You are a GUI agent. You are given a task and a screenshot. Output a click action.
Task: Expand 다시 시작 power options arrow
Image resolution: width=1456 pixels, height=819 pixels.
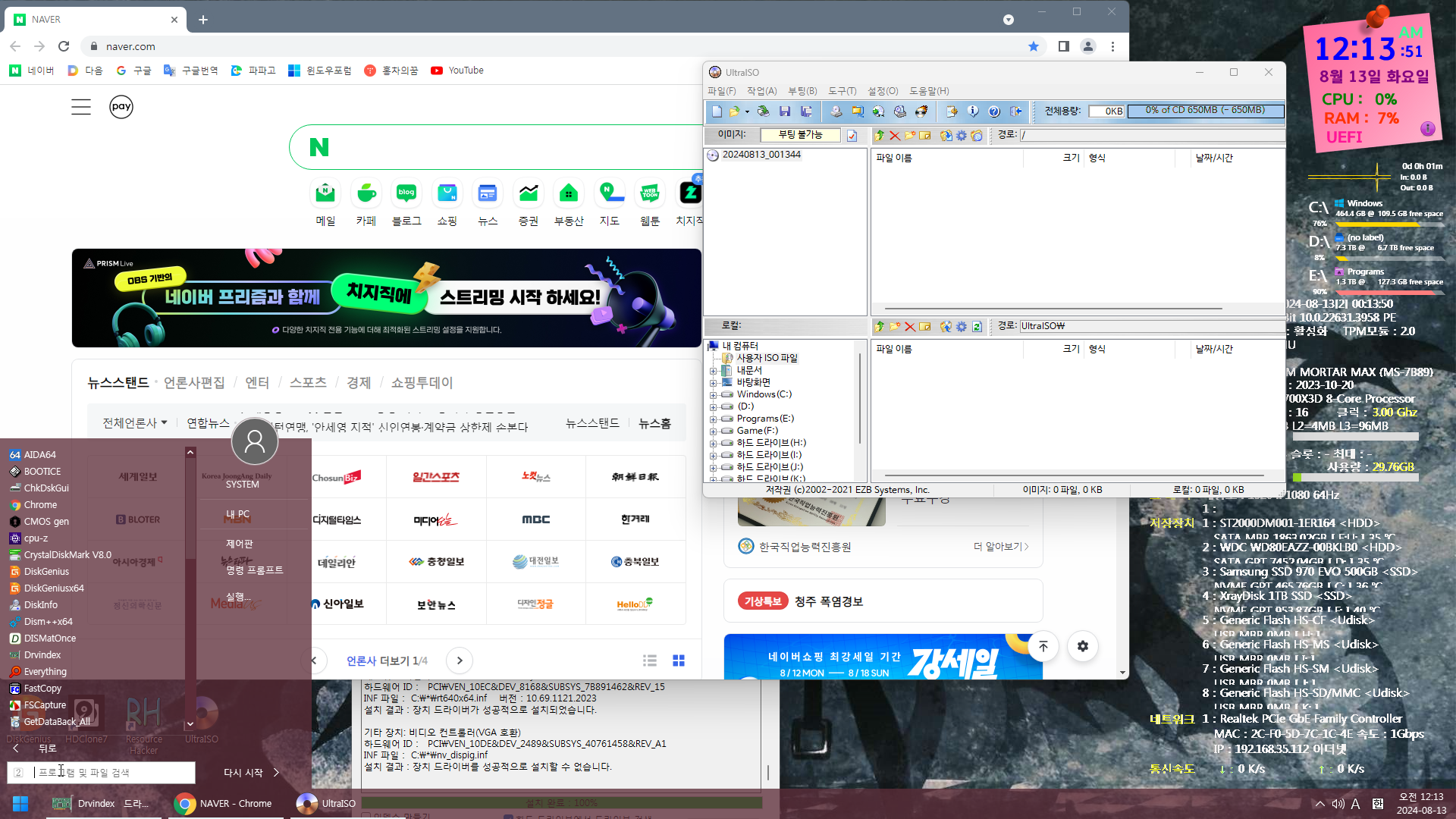pos(276,773)
